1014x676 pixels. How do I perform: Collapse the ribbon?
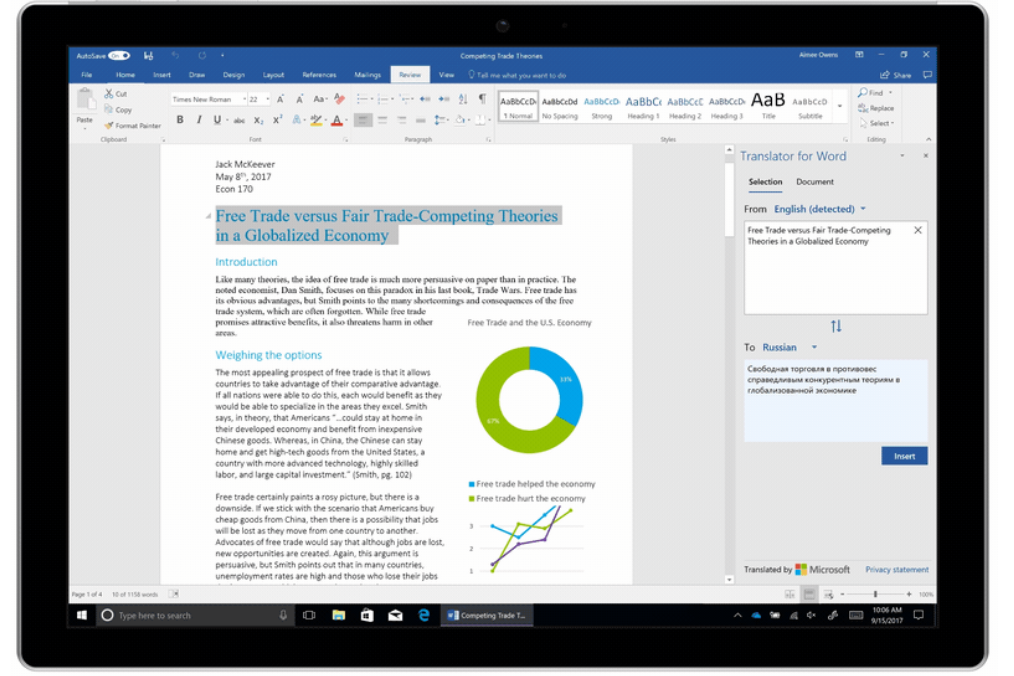point(929,139)
